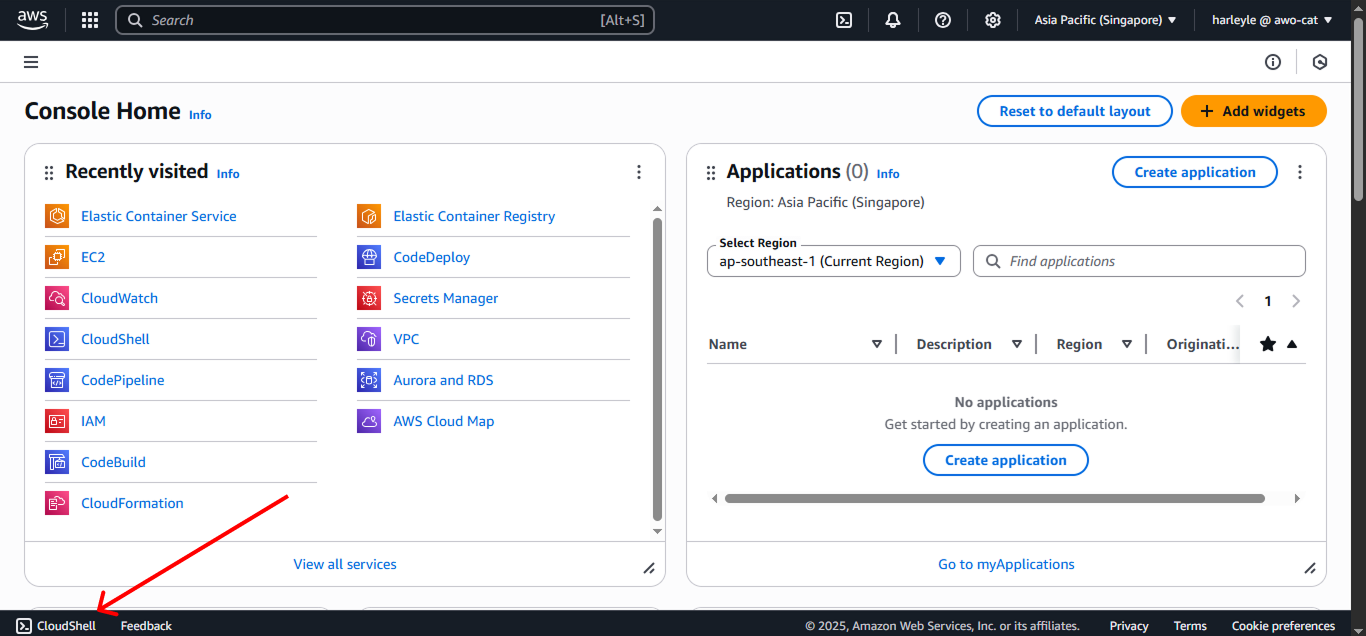Open CloudShell from the bottom footer bar
1366x636 pixels.
[56, 626]
